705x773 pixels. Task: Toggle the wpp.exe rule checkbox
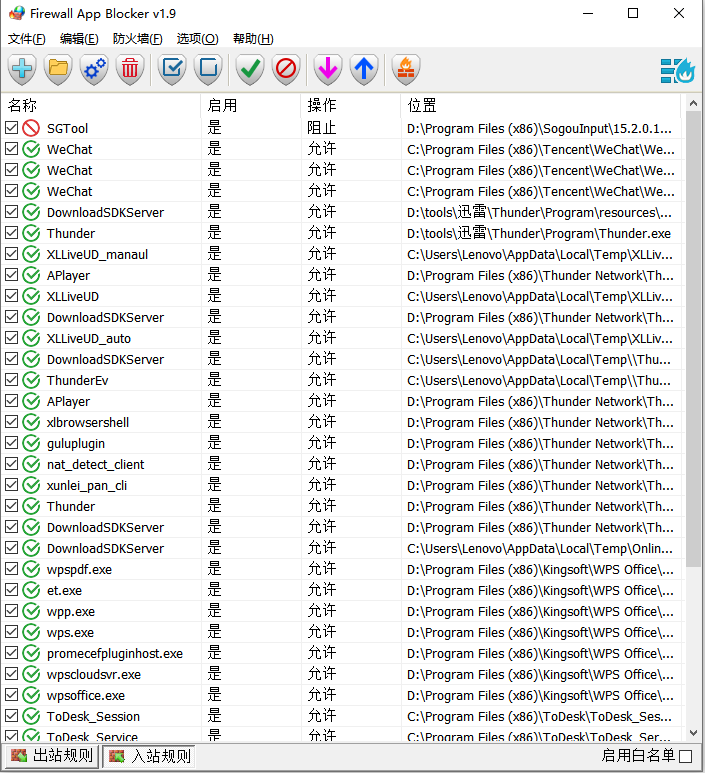(x=11, y=611)
